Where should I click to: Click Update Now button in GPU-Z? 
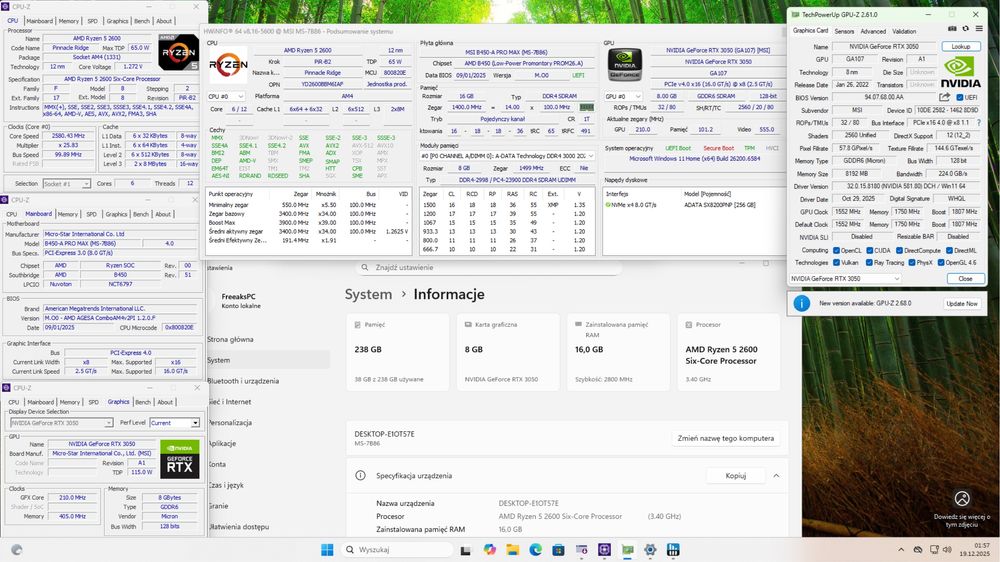[962, 304]
